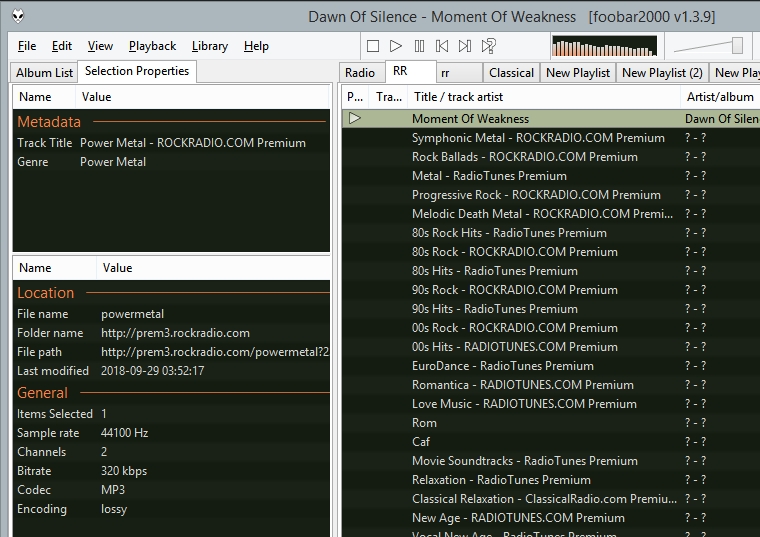760x537 pixels.
Task: Pause playback with the pause icon
Action: [419, 46]
